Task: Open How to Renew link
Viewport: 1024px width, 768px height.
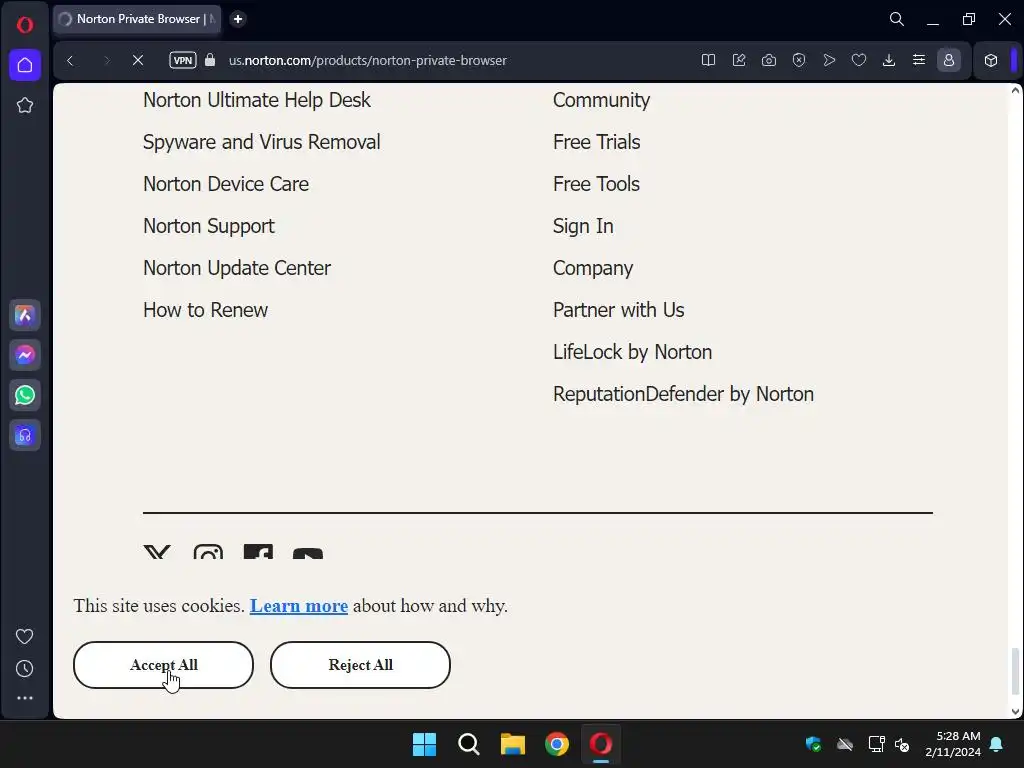Action: [206, 310]
